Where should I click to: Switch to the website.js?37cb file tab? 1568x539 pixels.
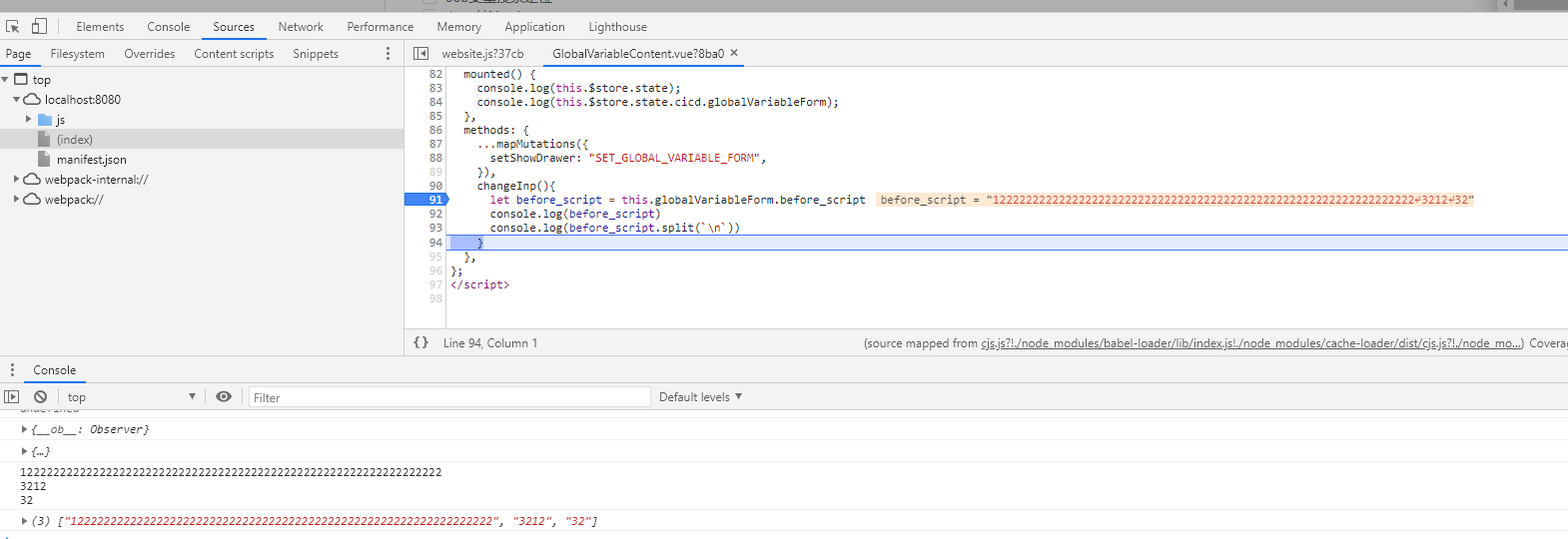(482, 54)
